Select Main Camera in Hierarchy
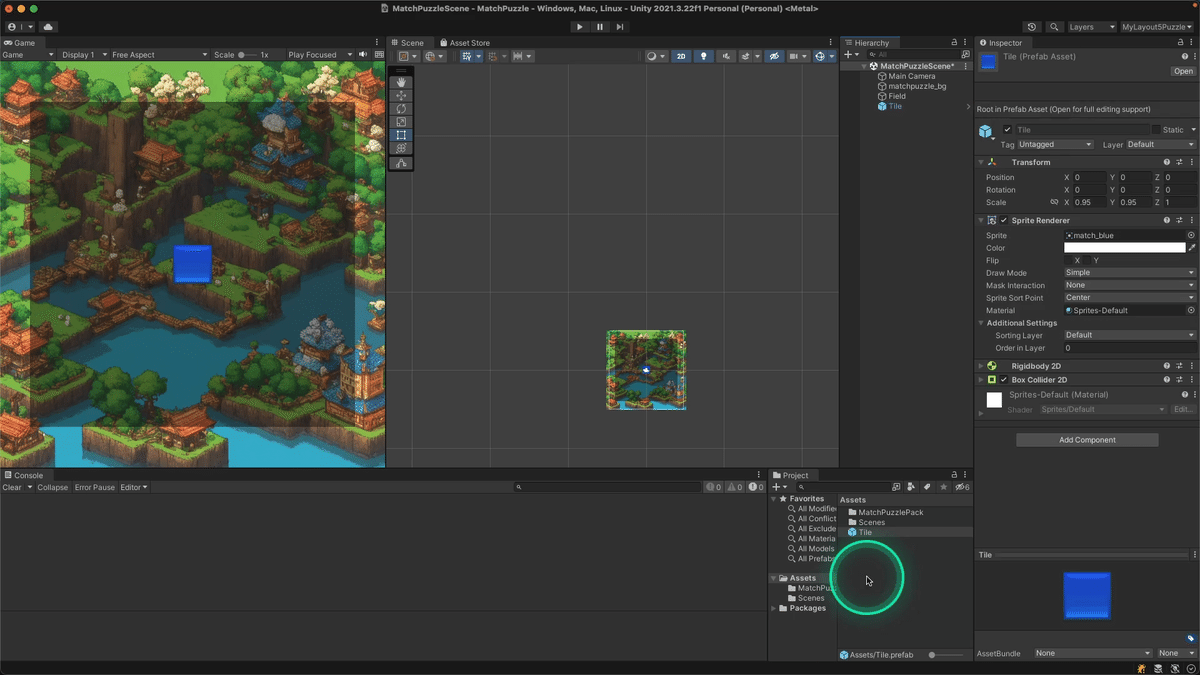Image resolution: width=1200 pixels, height=675 pixels. coord(911,76)
